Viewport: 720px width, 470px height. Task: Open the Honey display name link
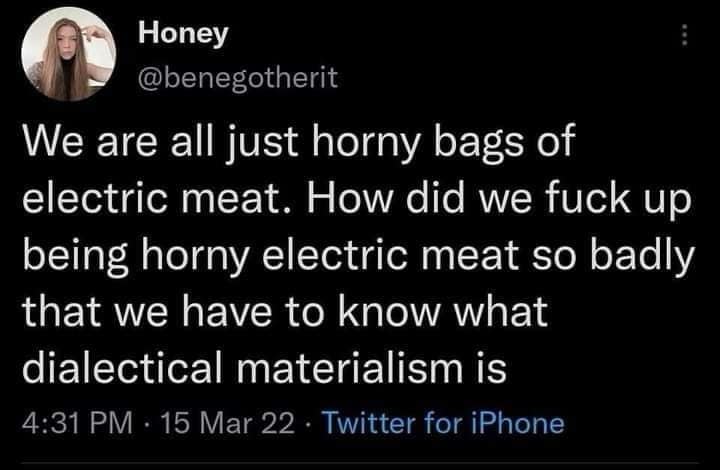click(183, 33)
